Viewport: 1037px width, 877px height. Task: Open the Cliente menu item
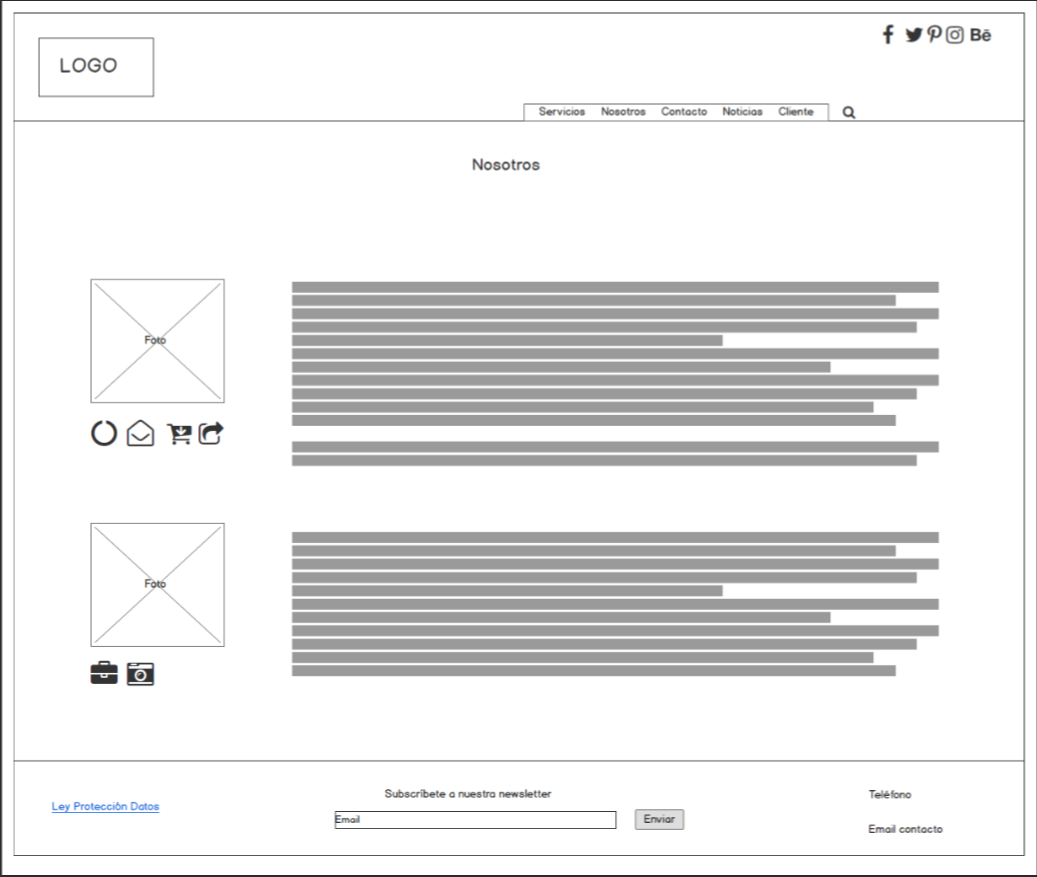coord(796,112)
